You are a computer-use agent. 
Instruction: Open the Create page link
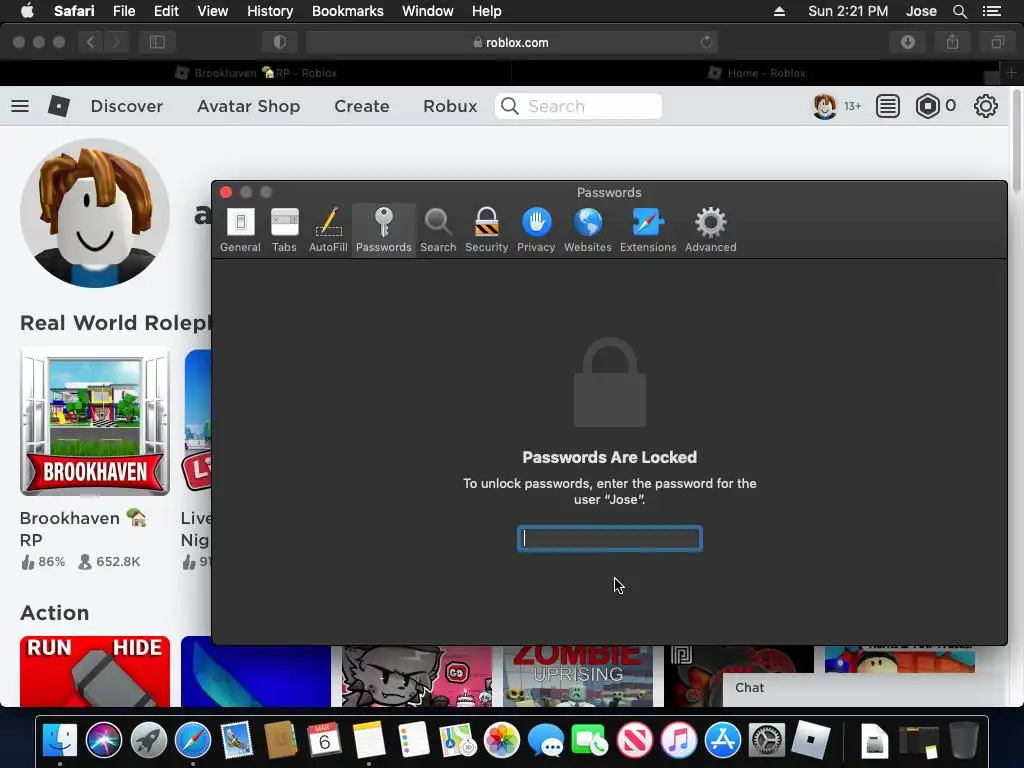pos(362,106)
